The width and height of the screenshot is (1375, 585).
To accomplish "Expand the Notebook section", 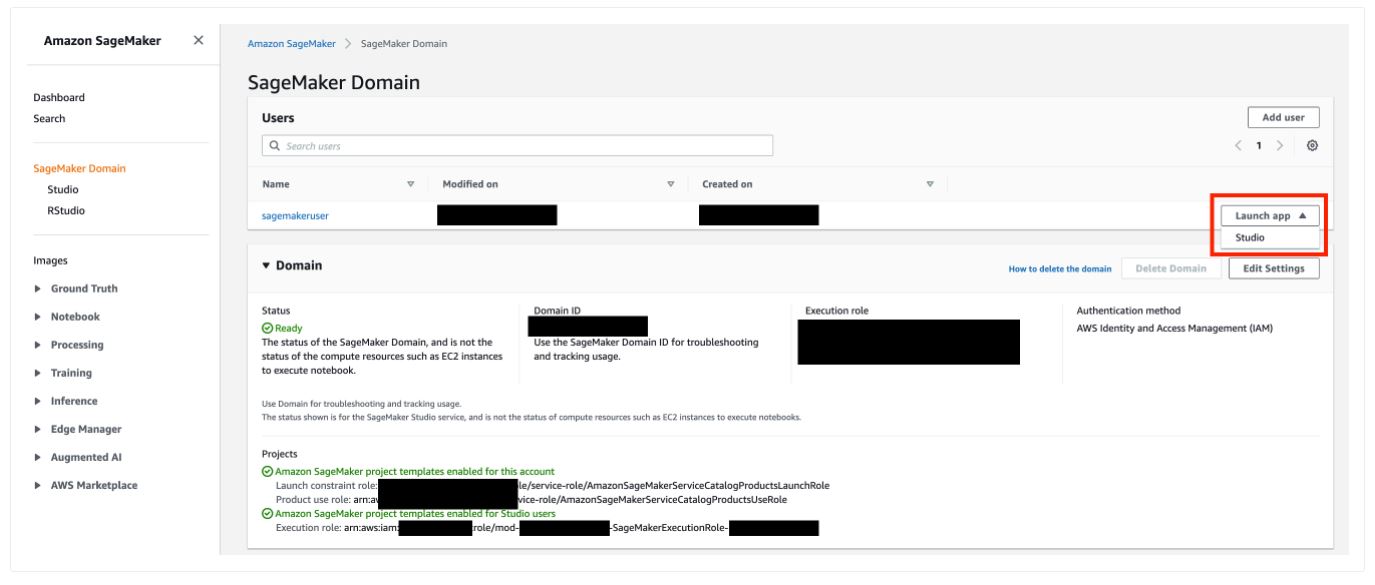I will (38, 317).
